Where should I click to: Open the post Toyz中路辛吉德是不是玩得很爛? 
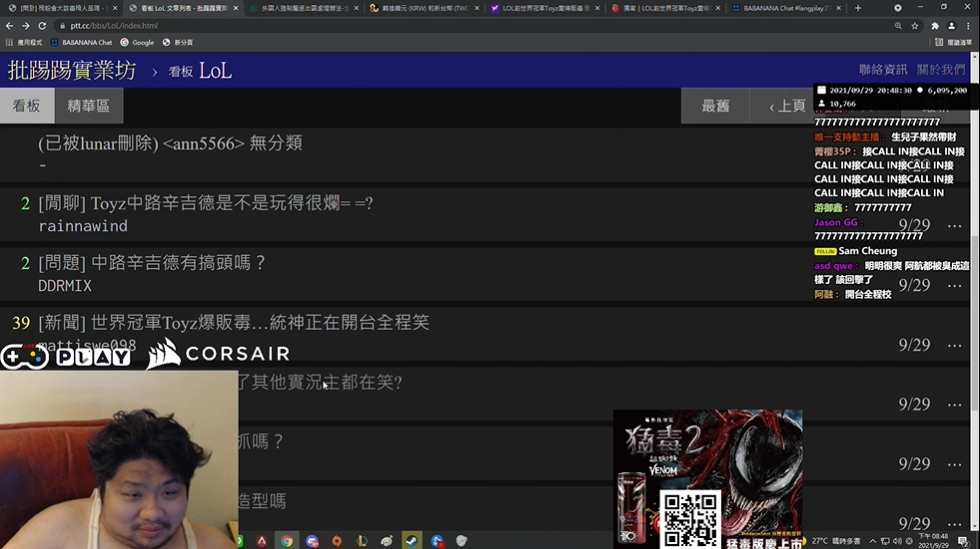coord(206,203)
